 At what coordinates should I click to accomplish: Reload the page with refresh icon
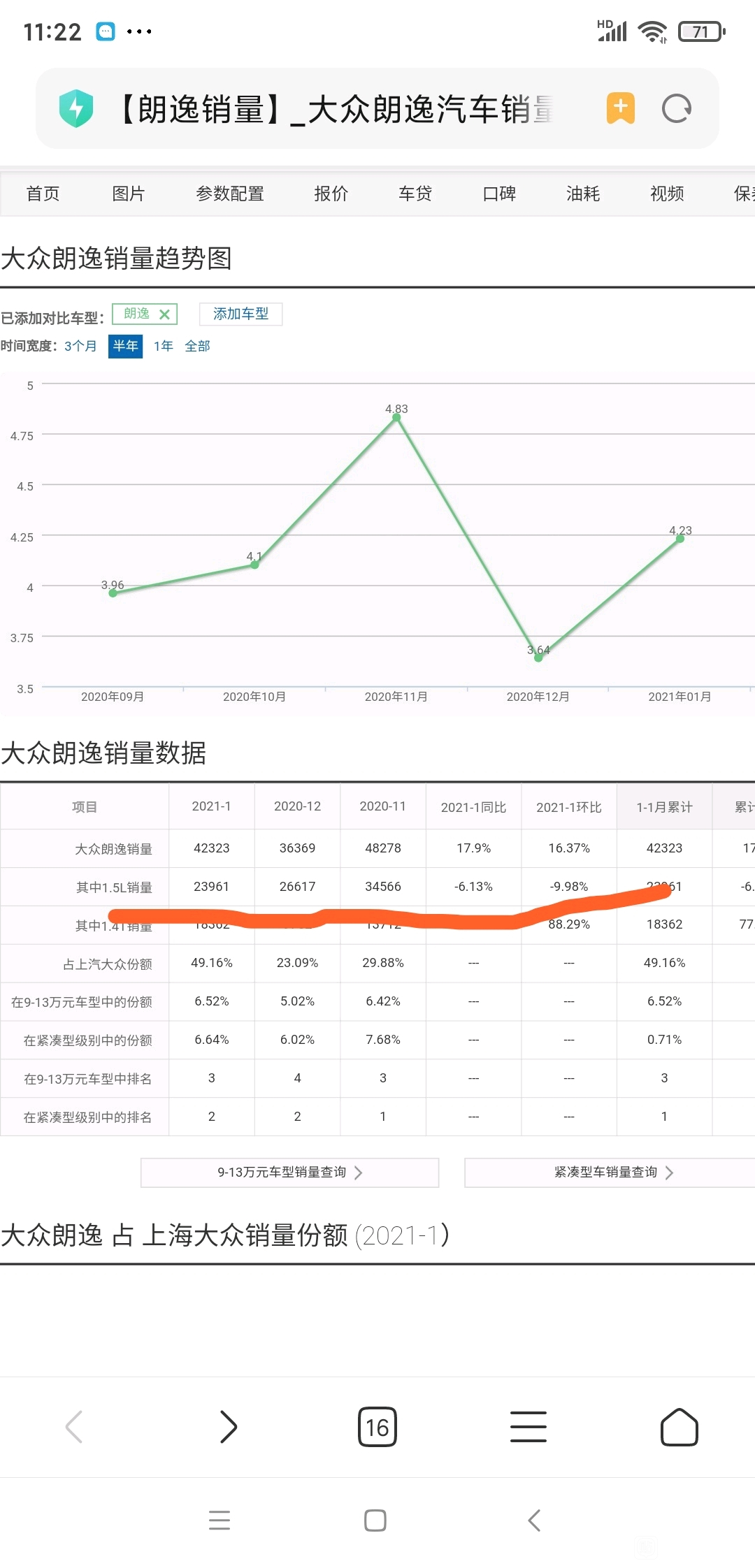pyautogui.click(x=677, y=108)
